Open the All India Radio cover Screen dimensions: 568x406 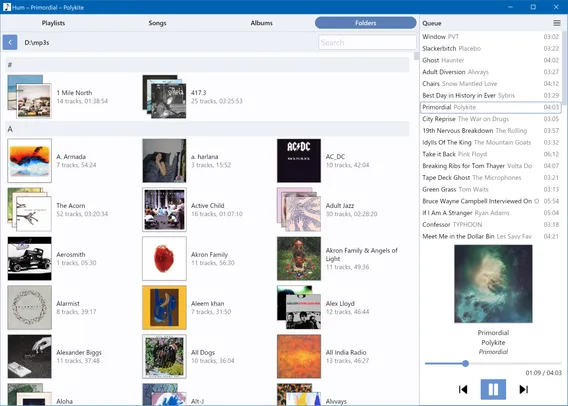[x=299, y=356]
